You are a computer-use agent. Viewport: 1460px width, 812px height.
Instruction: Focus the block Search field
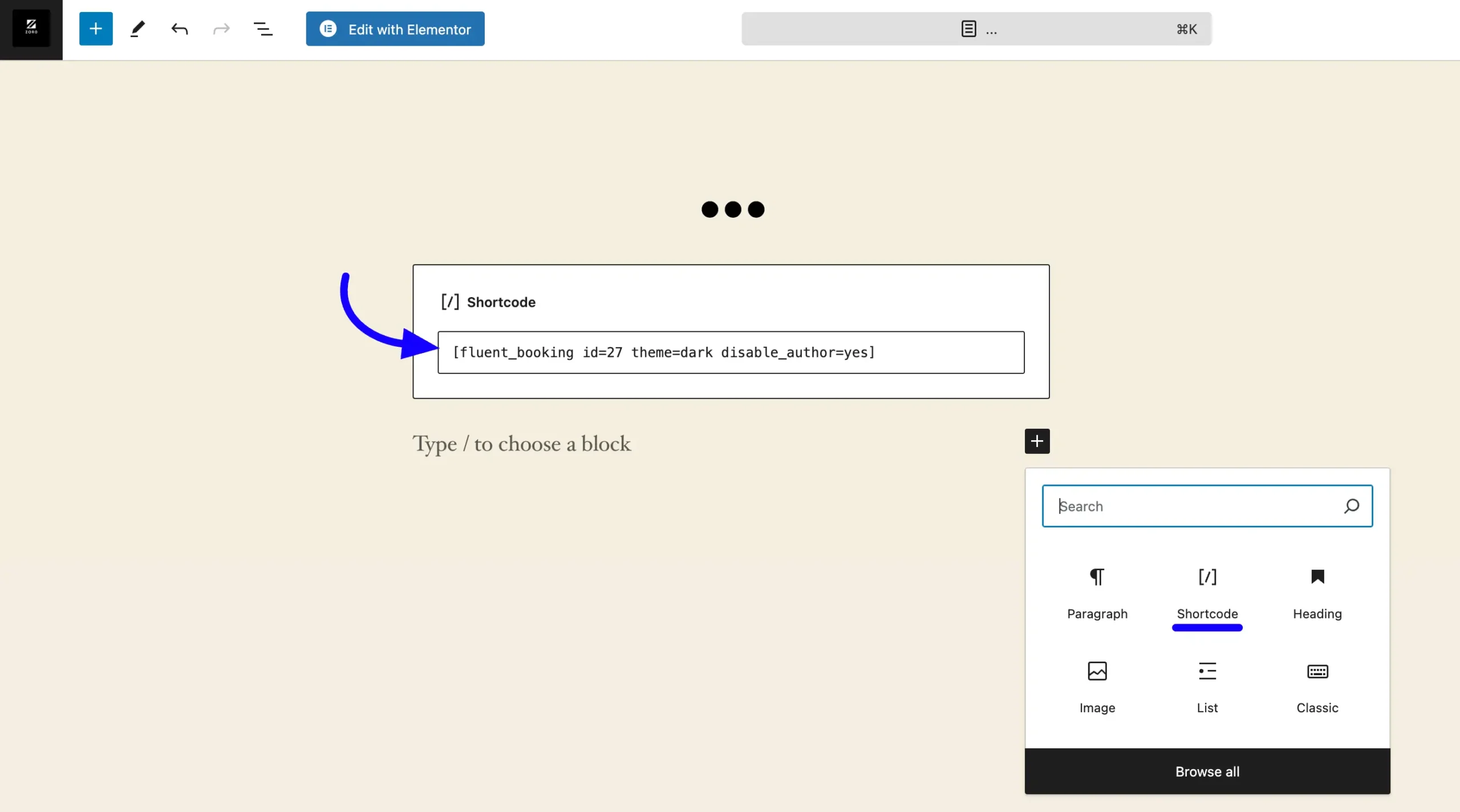[1207, 506]
